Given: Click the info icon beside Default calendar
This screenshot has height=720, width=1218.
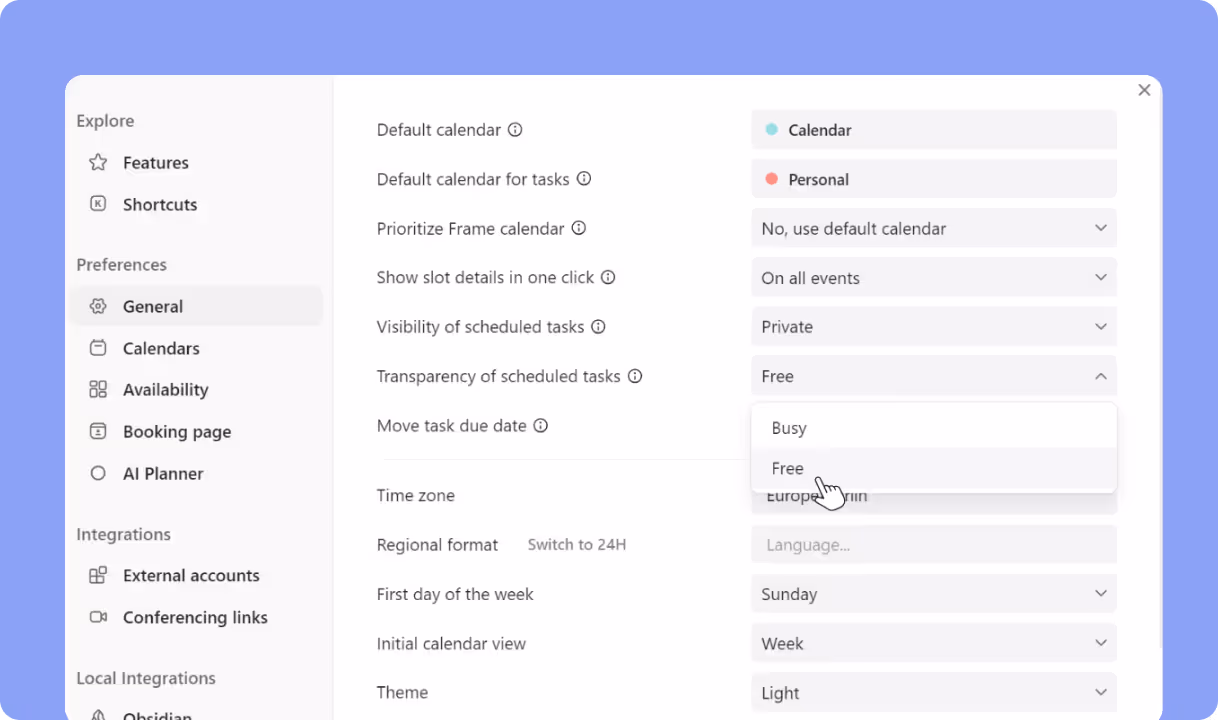Looking at the screenshot, I should [515, 129].
